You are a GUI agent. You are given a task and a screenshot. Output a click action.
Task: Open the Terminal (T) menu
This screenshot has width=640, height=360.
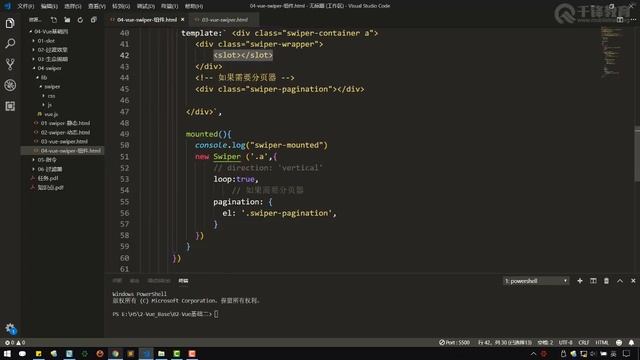click(x=169, y=6)
